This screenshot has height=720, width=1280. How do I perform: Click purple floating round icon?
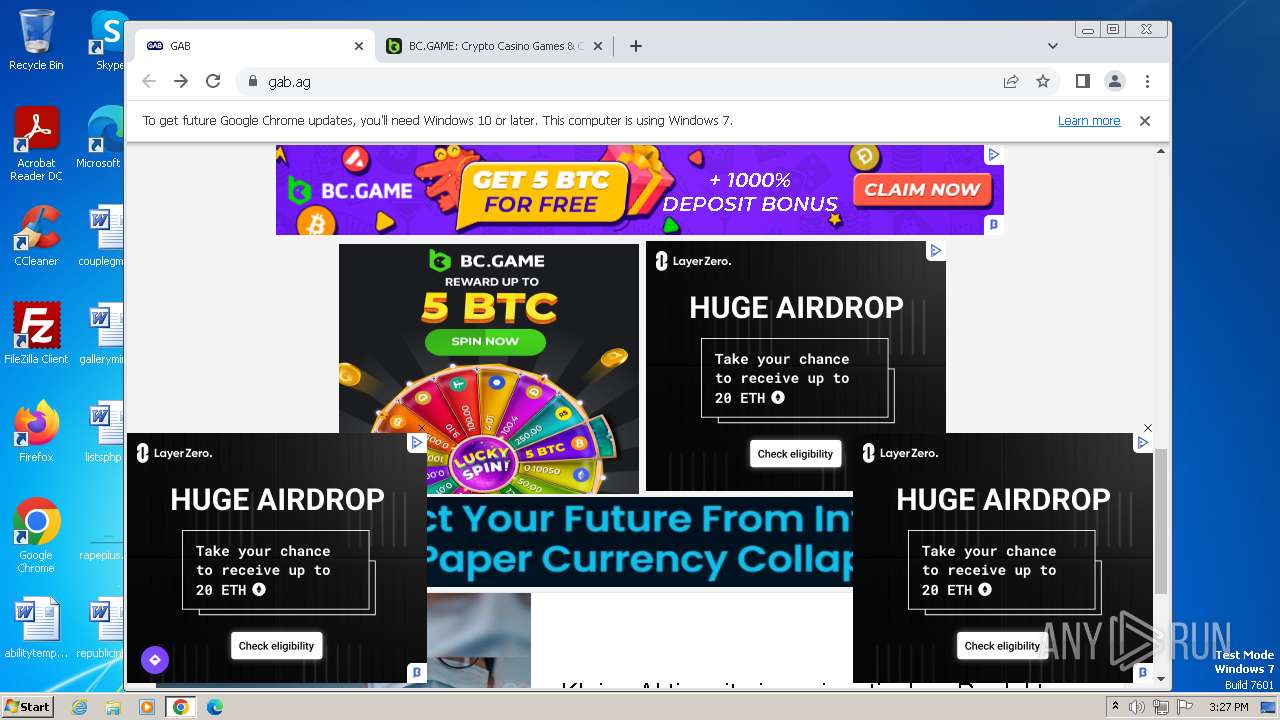click(x=154, y=660)
